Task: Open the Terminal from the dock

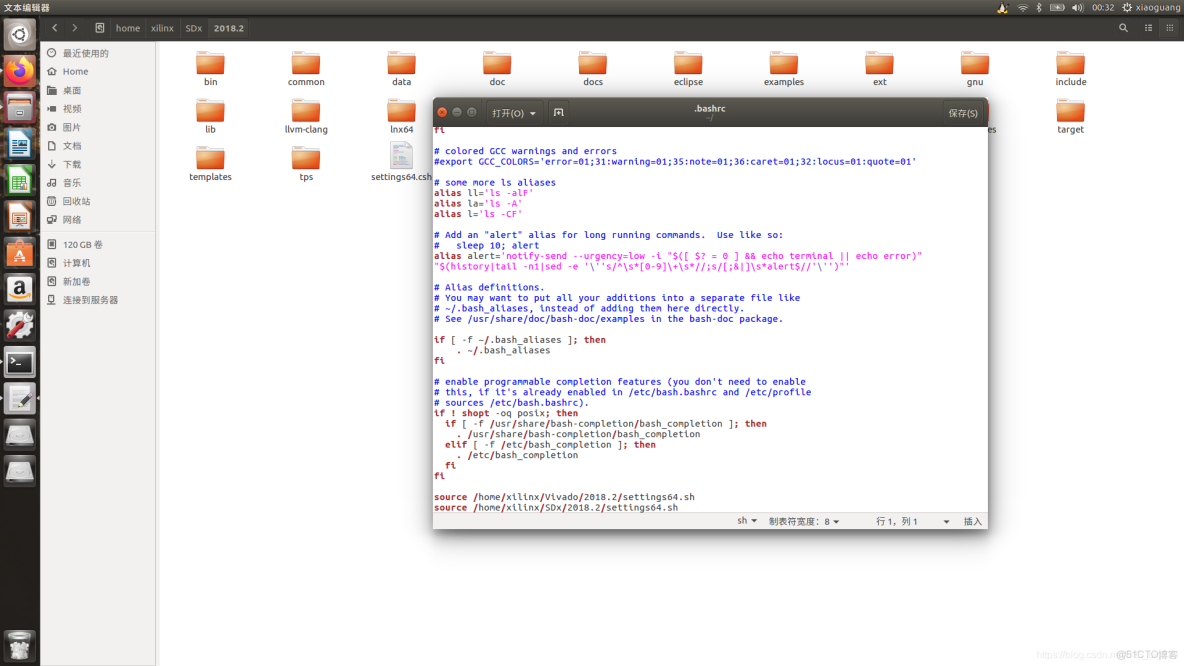Action: 19,362
